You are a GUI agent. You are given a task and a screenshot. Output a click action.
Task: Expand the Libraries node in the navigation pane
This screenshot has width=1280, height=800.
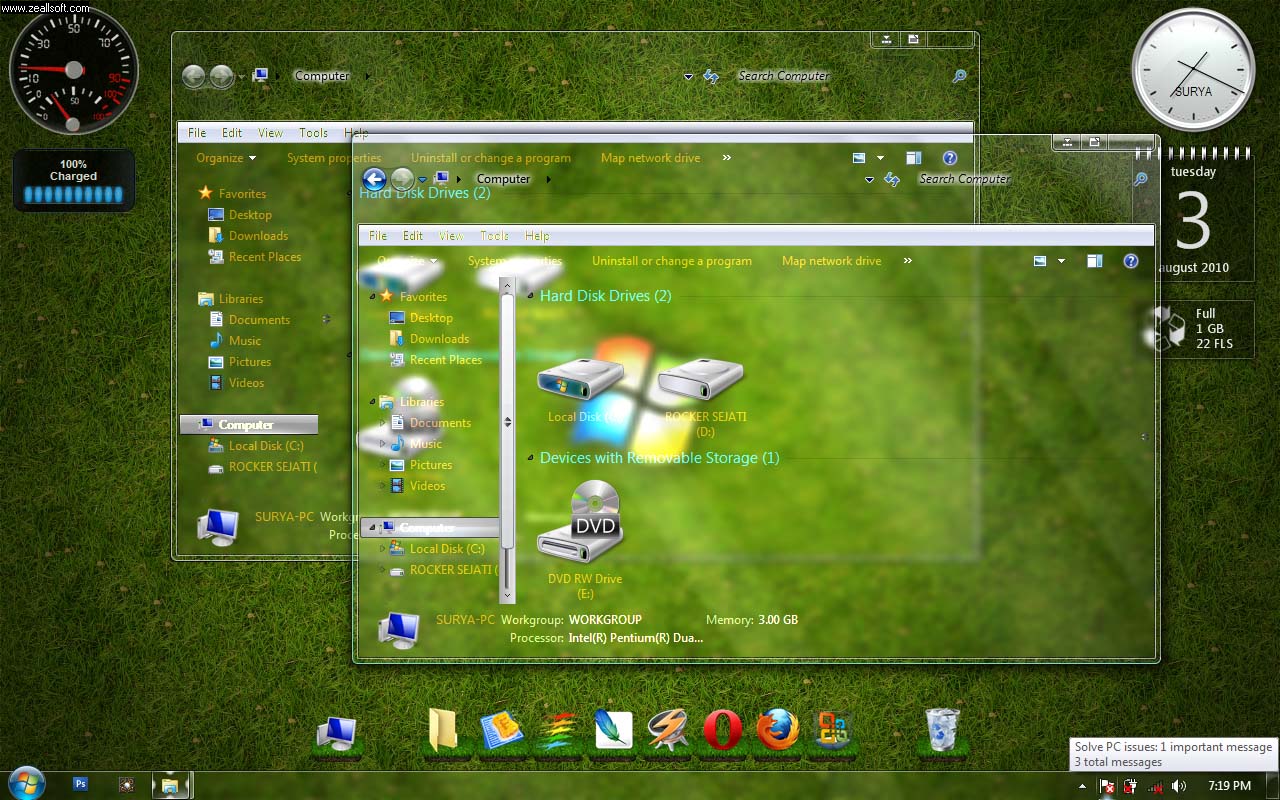(370, 401)
